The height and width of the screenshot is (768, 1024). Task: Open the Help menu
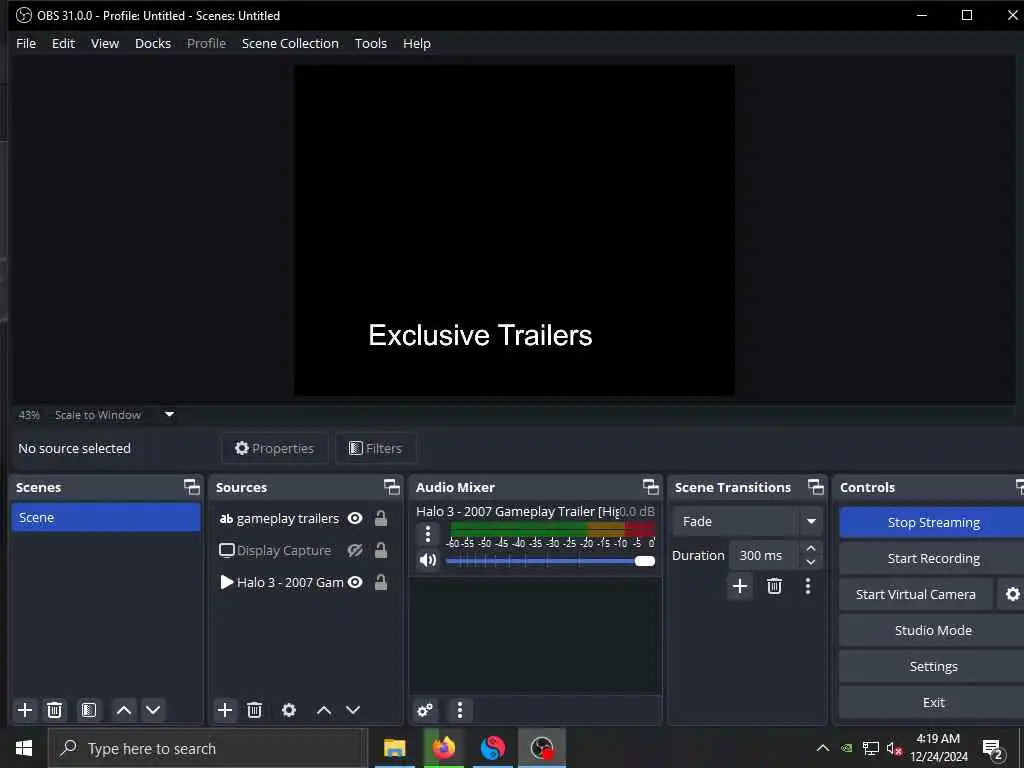[417, 43]
